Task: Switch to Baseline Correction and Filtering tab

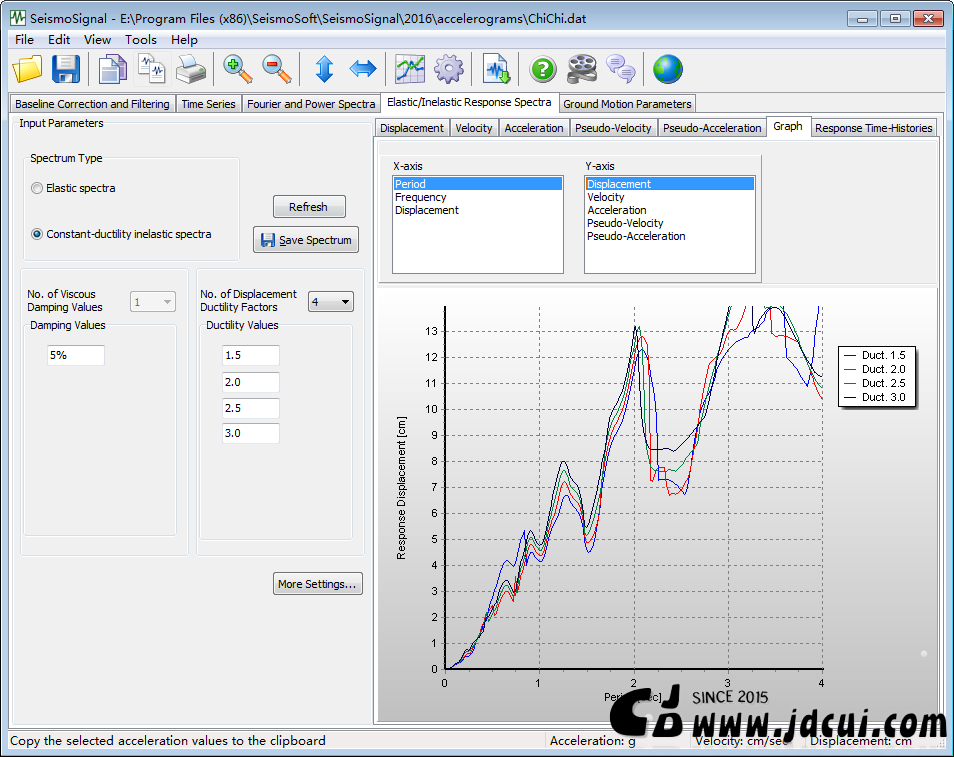Action: 92,104
